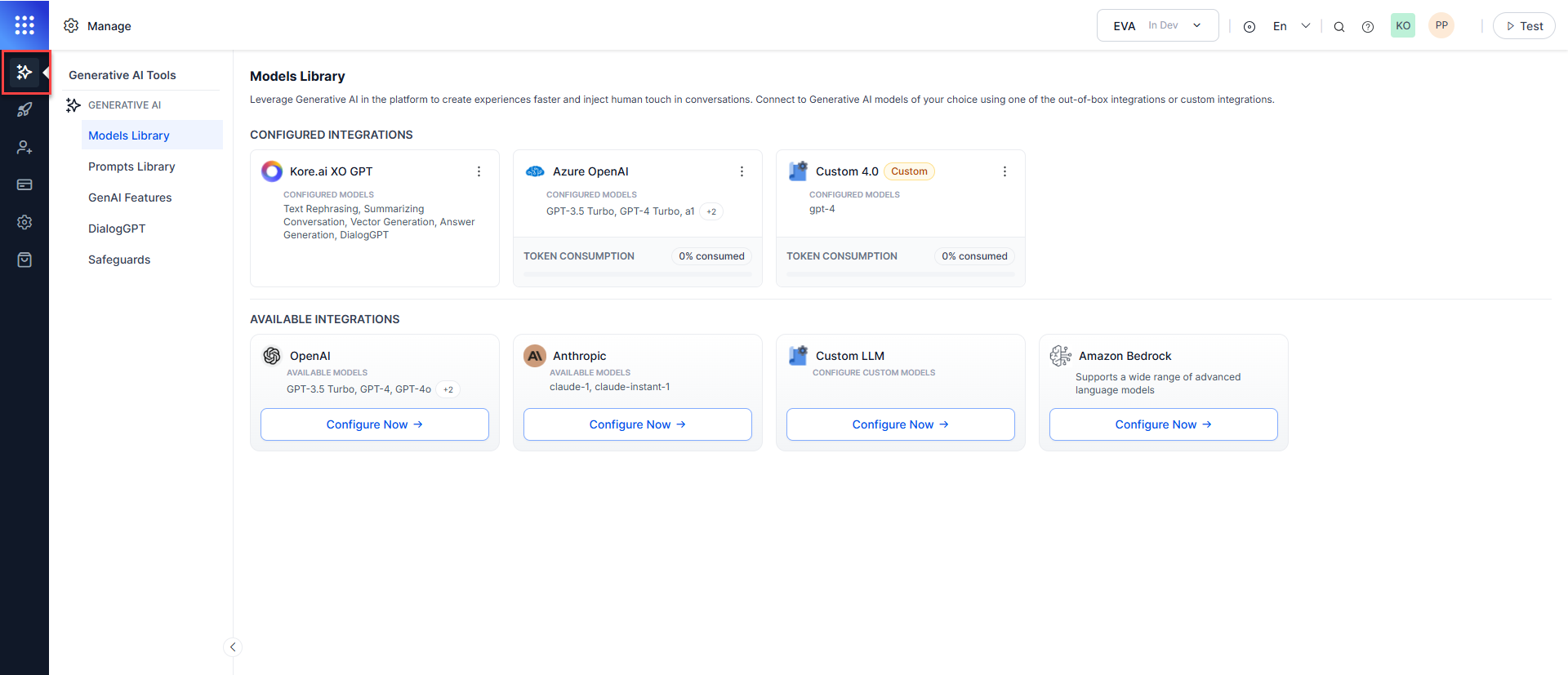The image size is (1568, 675).
Task: Open Azure OpenAI three-dot menu
Action: [x=742, y=171]
